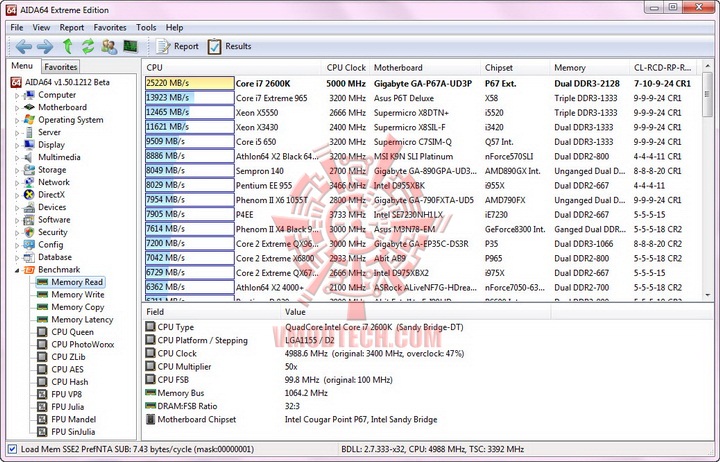Expand the Motherboard tree node
Viewport: 720px width, 462px height.
tap(17, 108)
